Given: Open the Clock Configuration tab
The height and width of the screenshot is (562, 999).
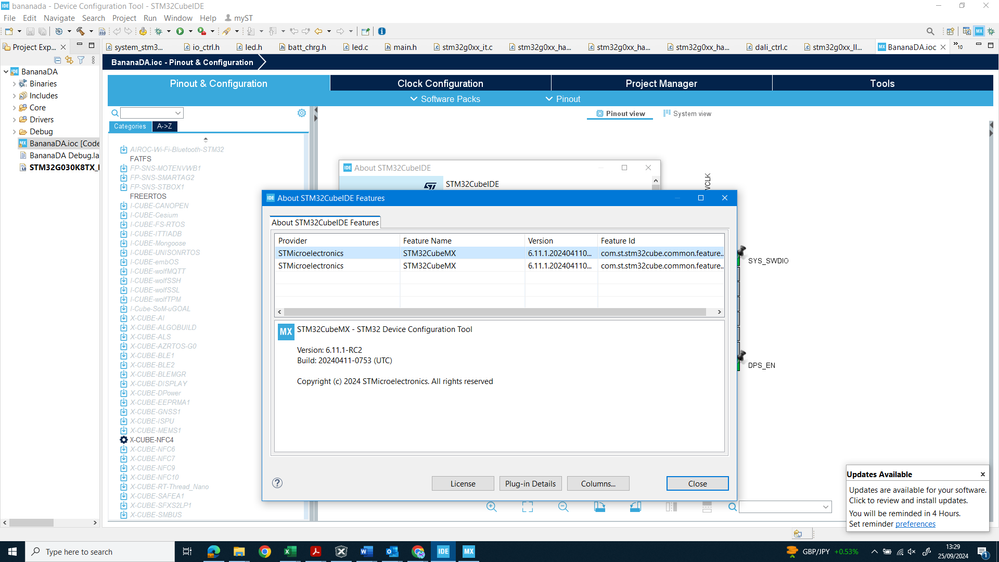Looking at the screenshot, I should [440, 83].
